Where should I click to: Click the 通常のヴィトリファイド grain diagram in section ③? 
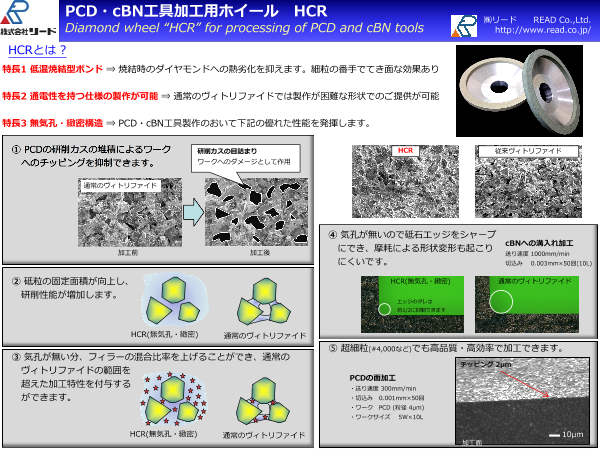click(262, 402)
